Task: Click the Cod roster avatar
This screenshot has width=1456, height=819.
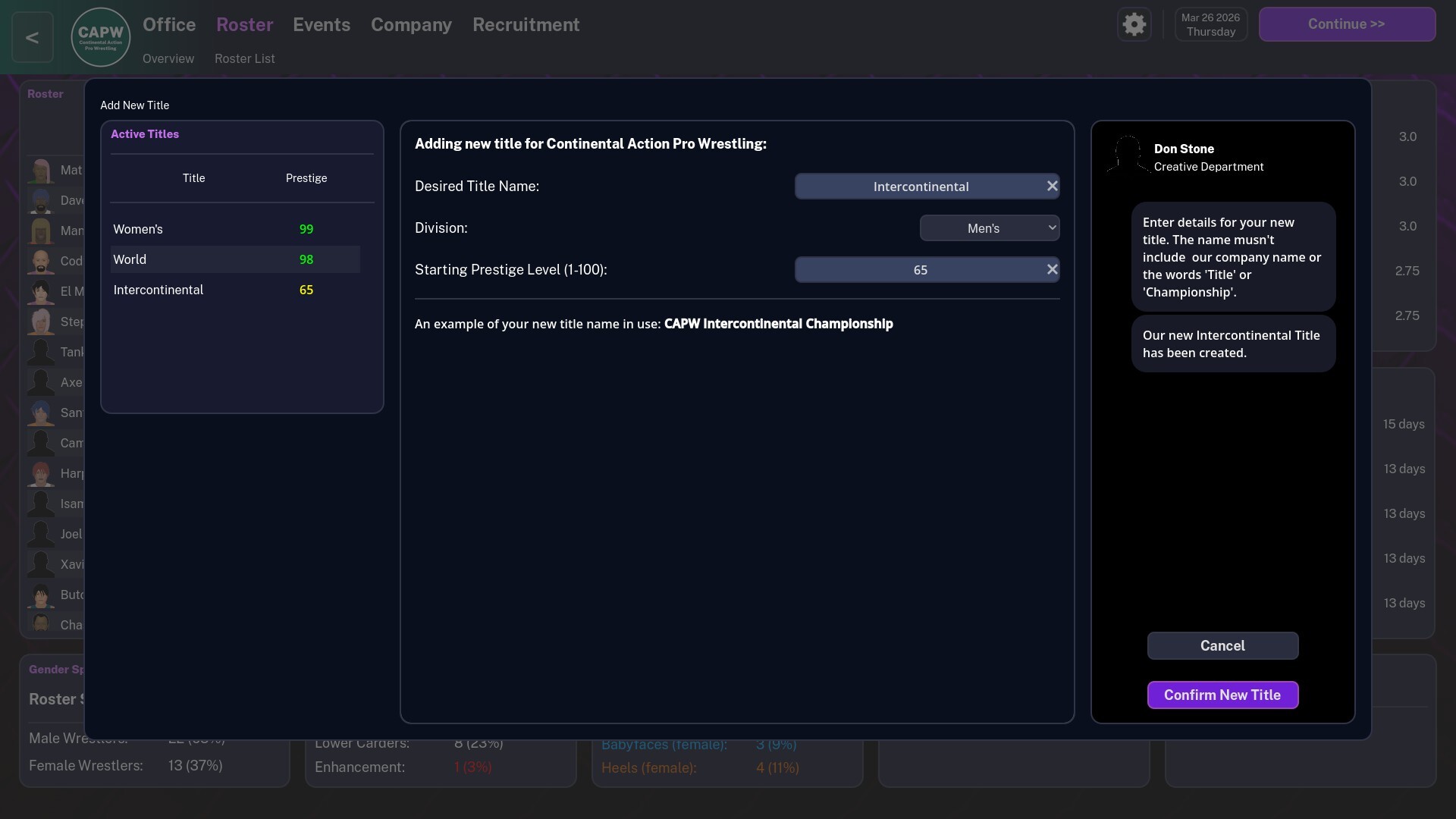Action: (x=41, y=261)
